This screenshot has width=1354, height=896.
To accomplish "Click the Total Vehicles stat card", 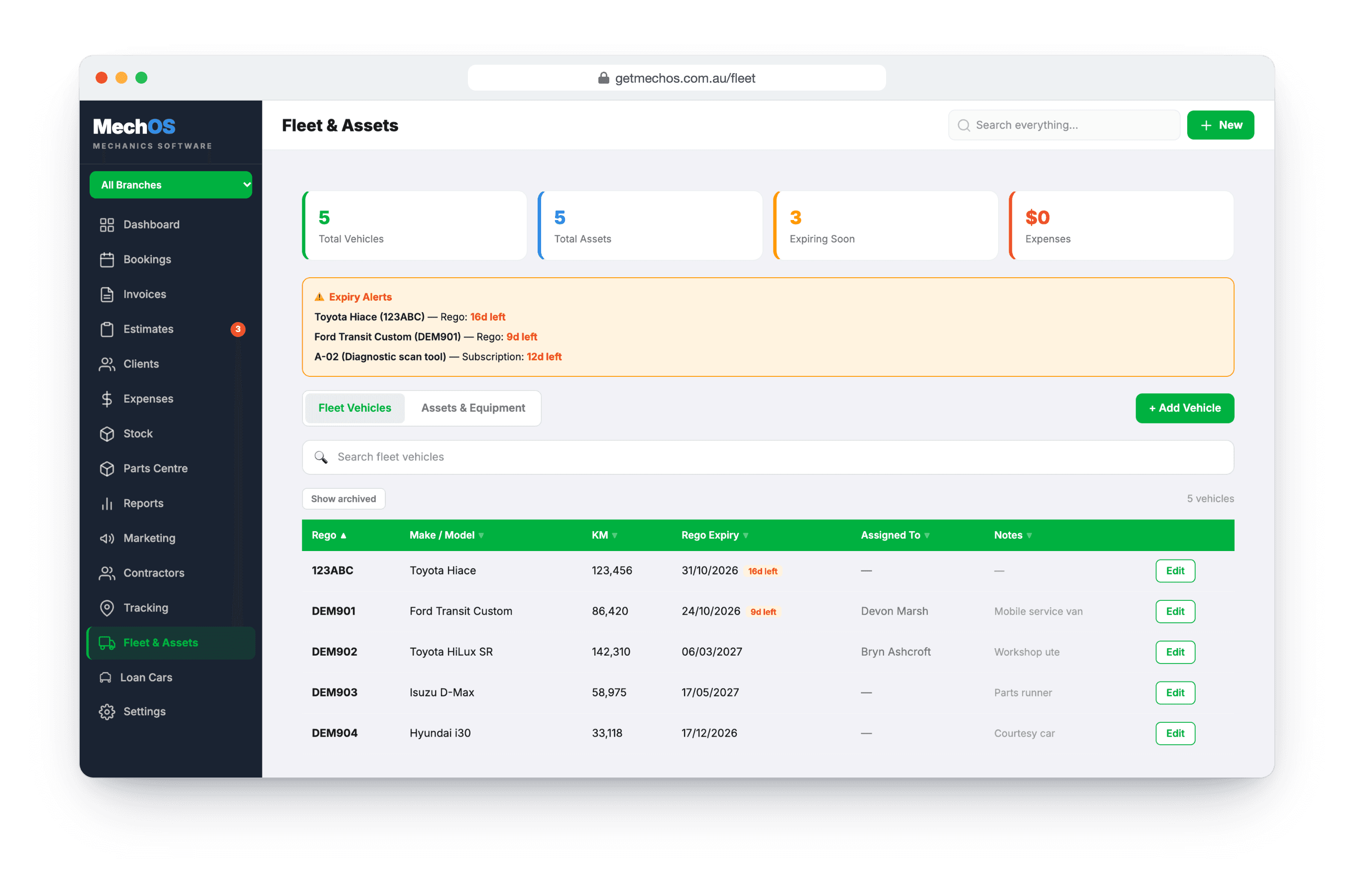I will tap(414, 225).
